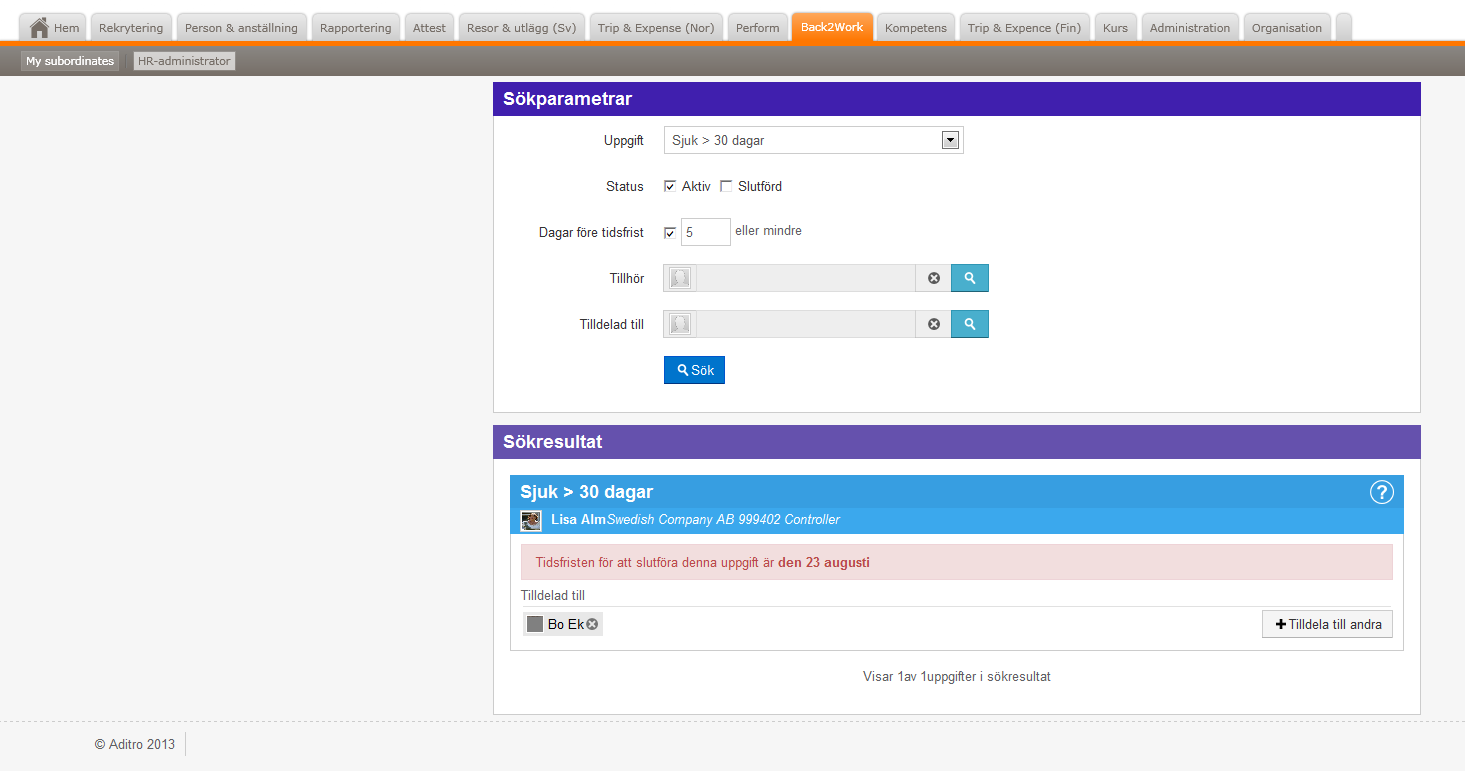Click the Tilldelad till person field
Screen dimensions: 1465x771
tap(806, 324)
